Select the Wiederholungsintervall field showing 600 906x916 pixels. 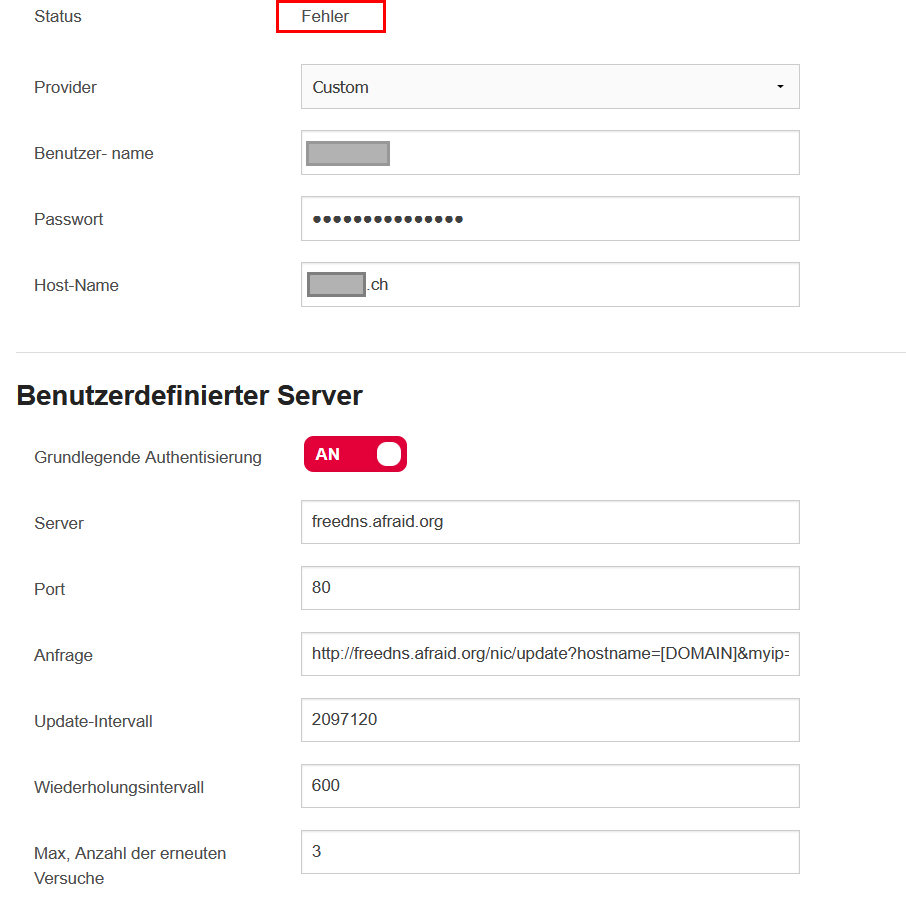[549, 786]
